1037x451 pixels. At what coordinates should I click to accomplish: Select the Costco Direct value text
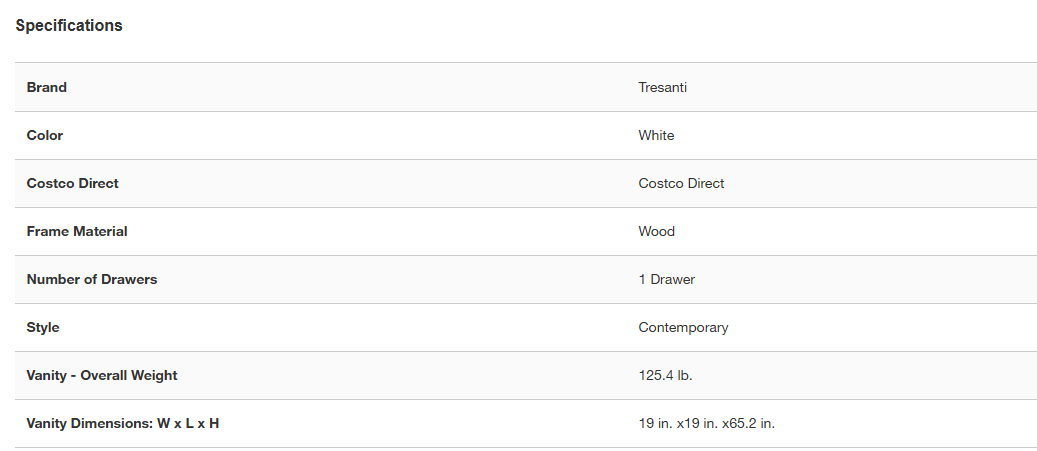pyautogui.click(x=681, y=183)
